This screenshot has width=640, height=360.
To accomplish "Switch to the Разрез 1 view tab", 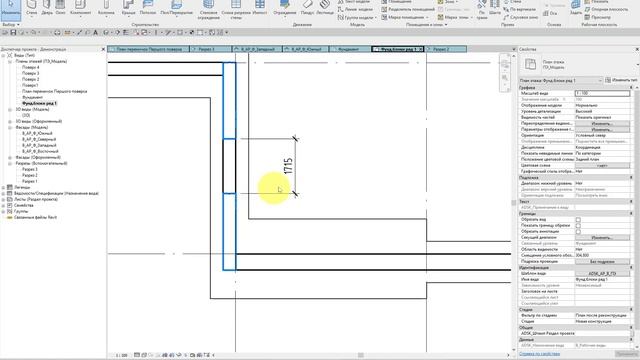I will [x=211, y=49].
